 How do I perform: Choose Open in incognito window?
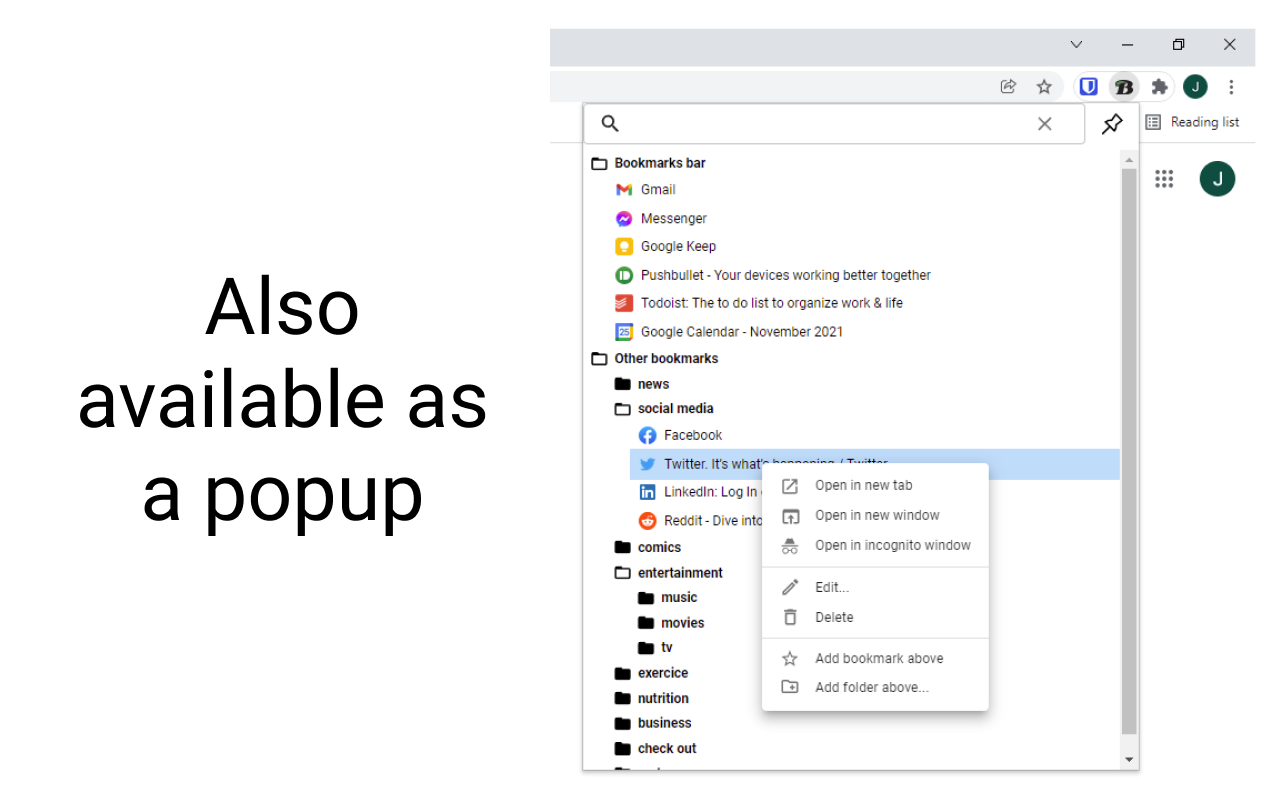(x=875, y=546)
